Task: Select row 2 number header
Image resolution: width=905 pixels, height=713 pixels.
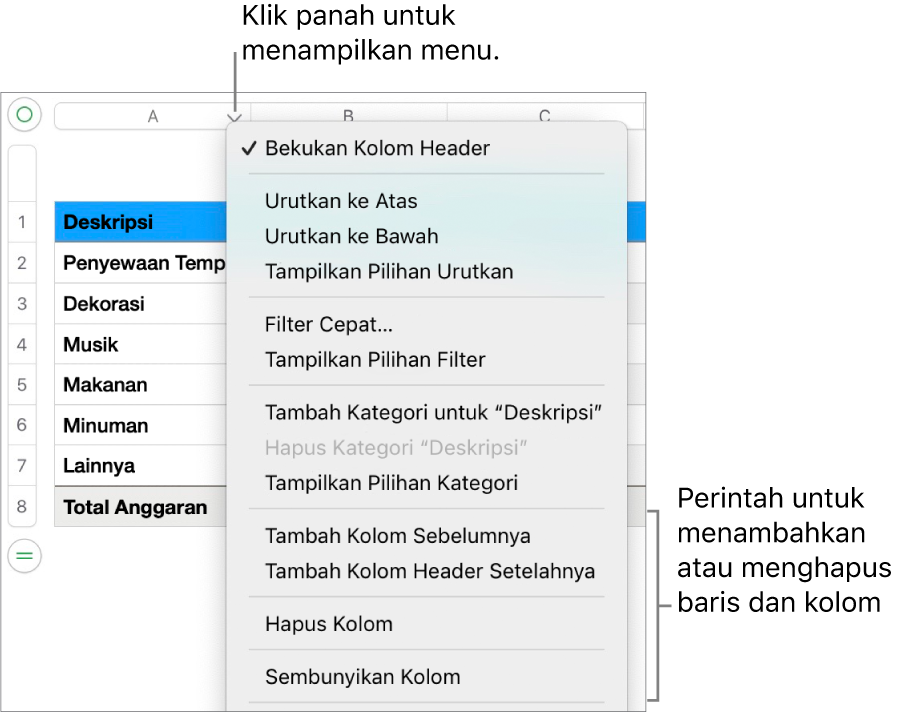Action: [22, 263]
